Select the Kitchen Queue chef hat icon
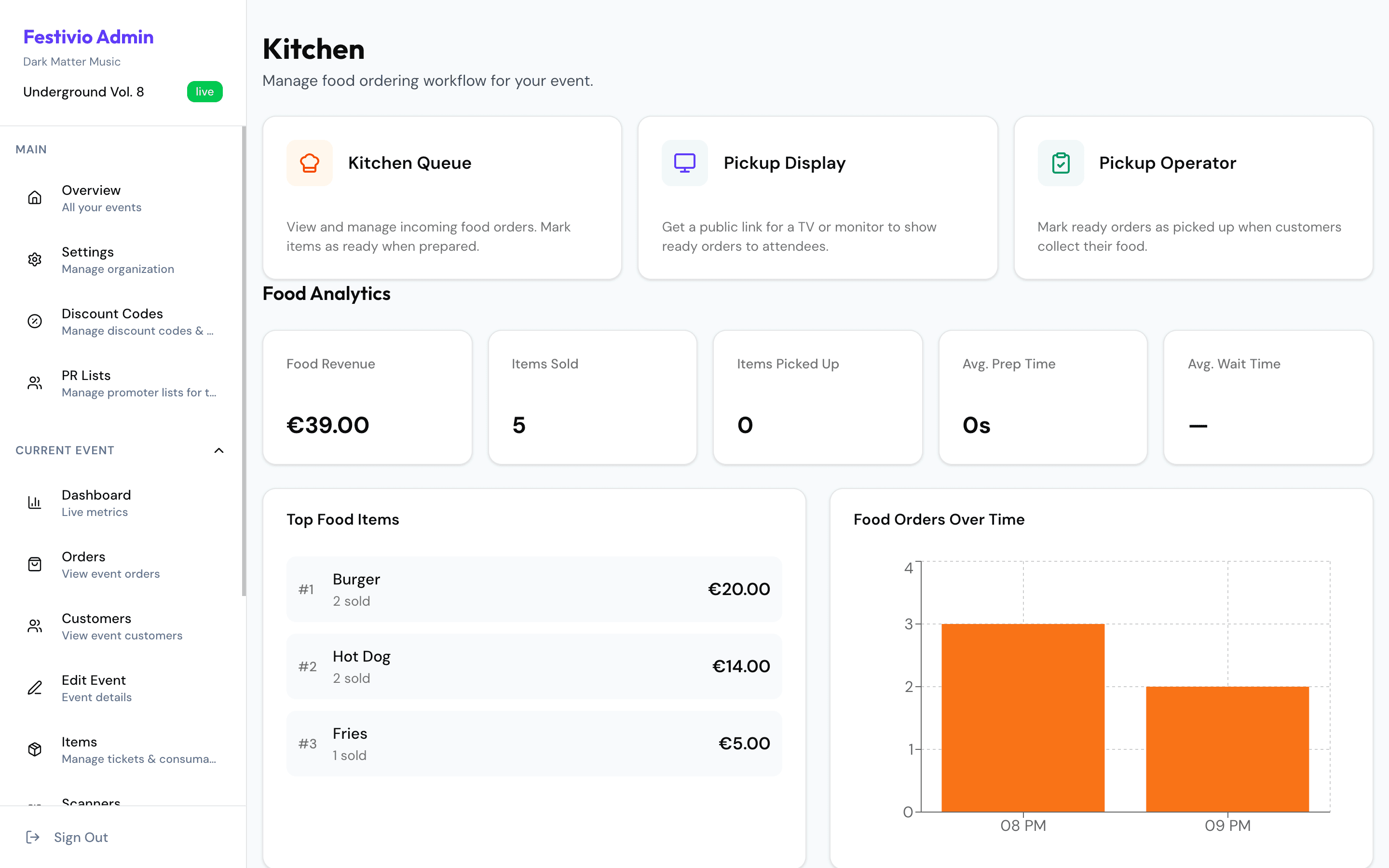The width and height of the screenshot is (1389, 868). pyautogui.click(x=309, y=163)
